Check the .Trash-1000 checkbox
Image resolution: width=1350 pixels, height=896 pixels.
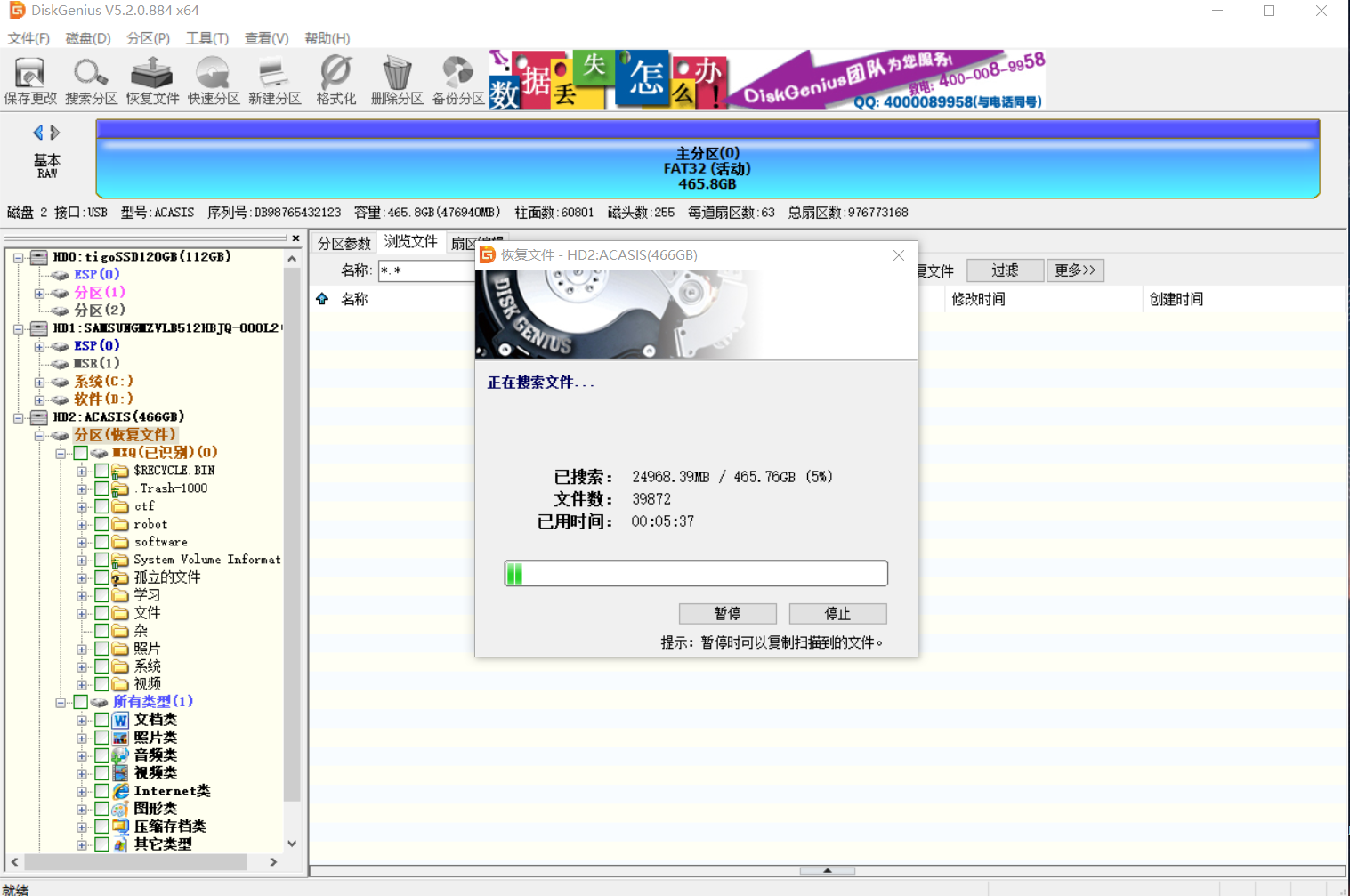pyautogui.click(x=101, y=488)
